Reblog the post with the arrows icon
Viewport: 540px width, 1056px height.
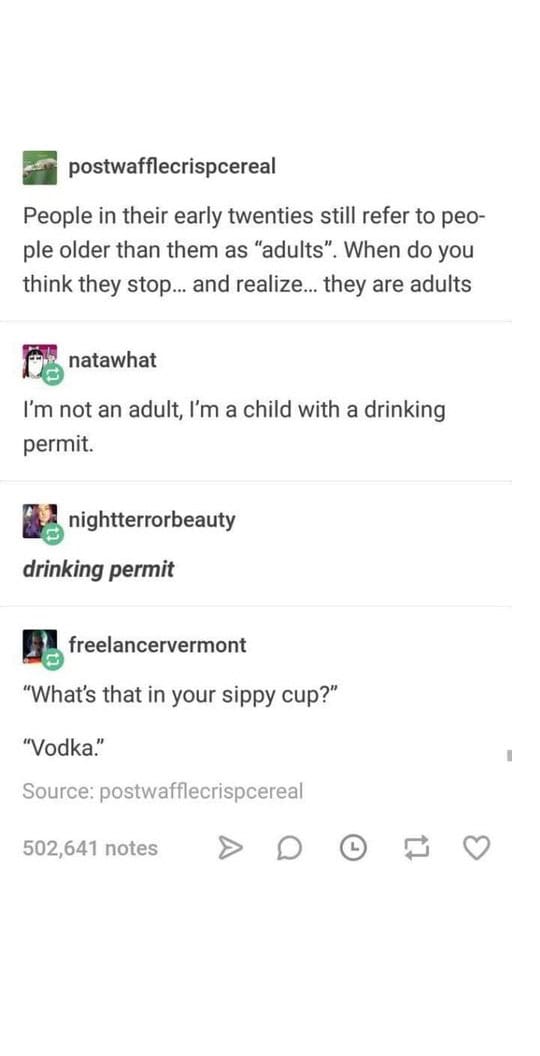tap(415, 847)
